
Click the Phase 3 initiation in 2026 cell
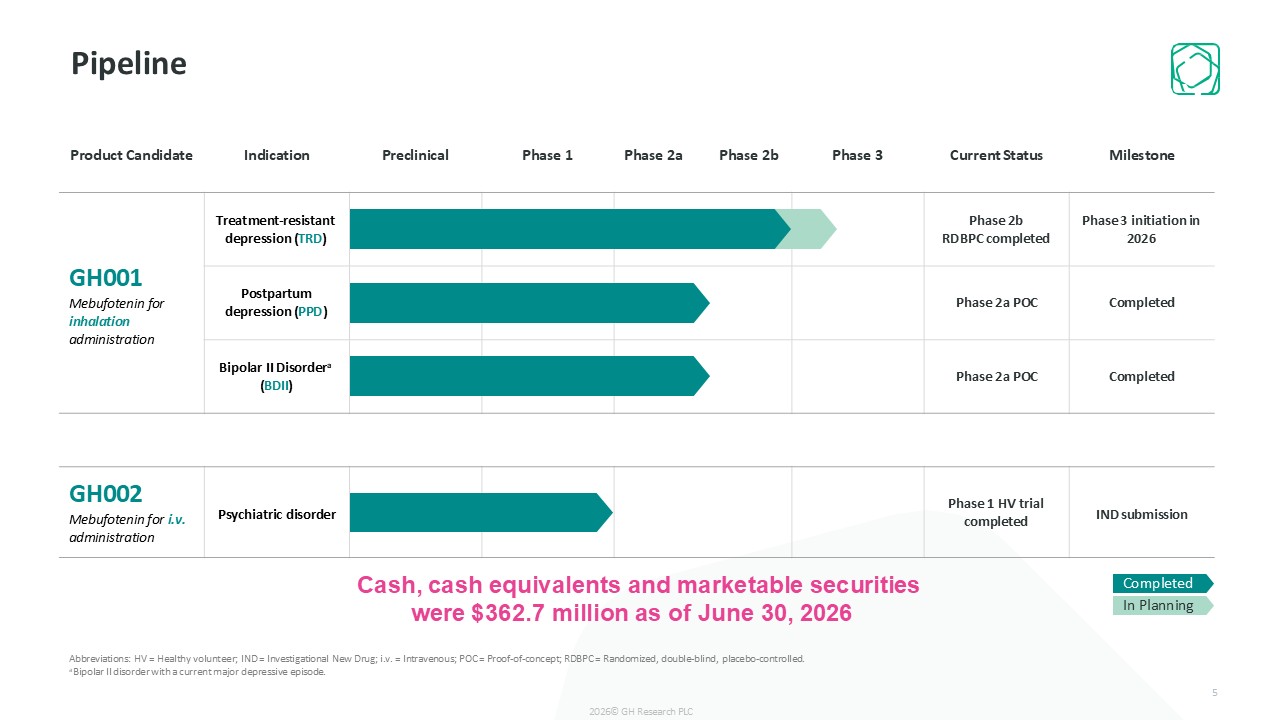pyautogui.click(x=1141, y=229)
